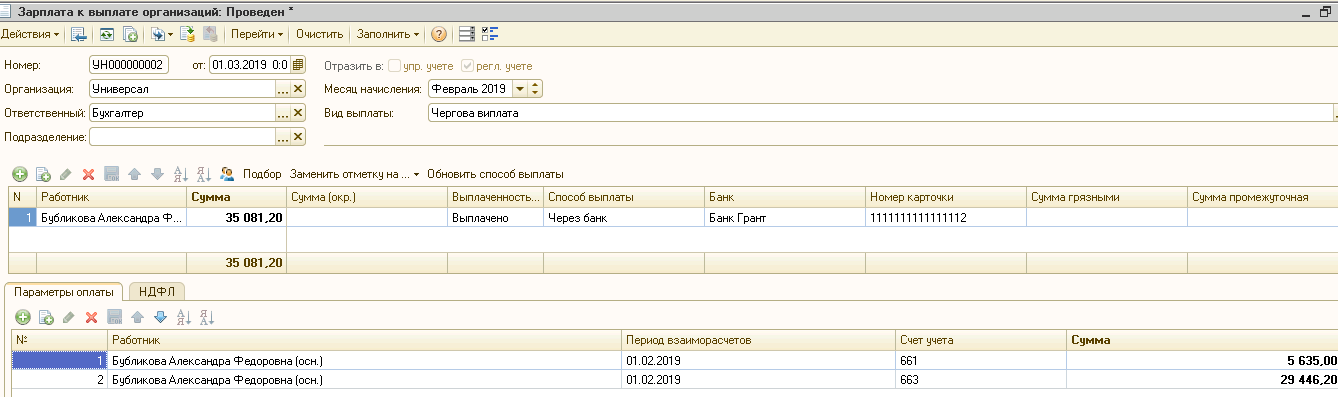Viewport: 1338px width, 397px height.
Task: Move row down in workers table toolbar
Action: (x=157, y=174)
